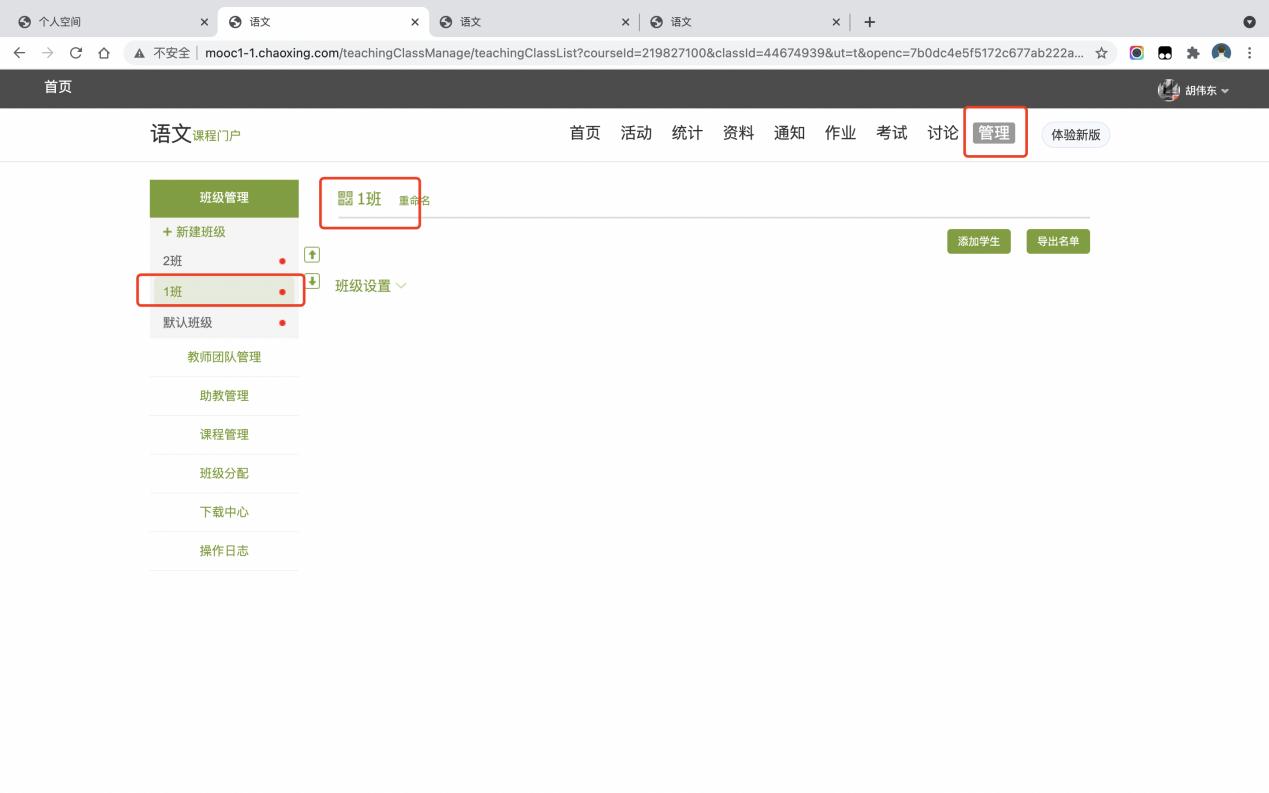This screenshot has height=793, width=1269.
Task: Open 作业 in course navigation
Action: coord(840,133)
